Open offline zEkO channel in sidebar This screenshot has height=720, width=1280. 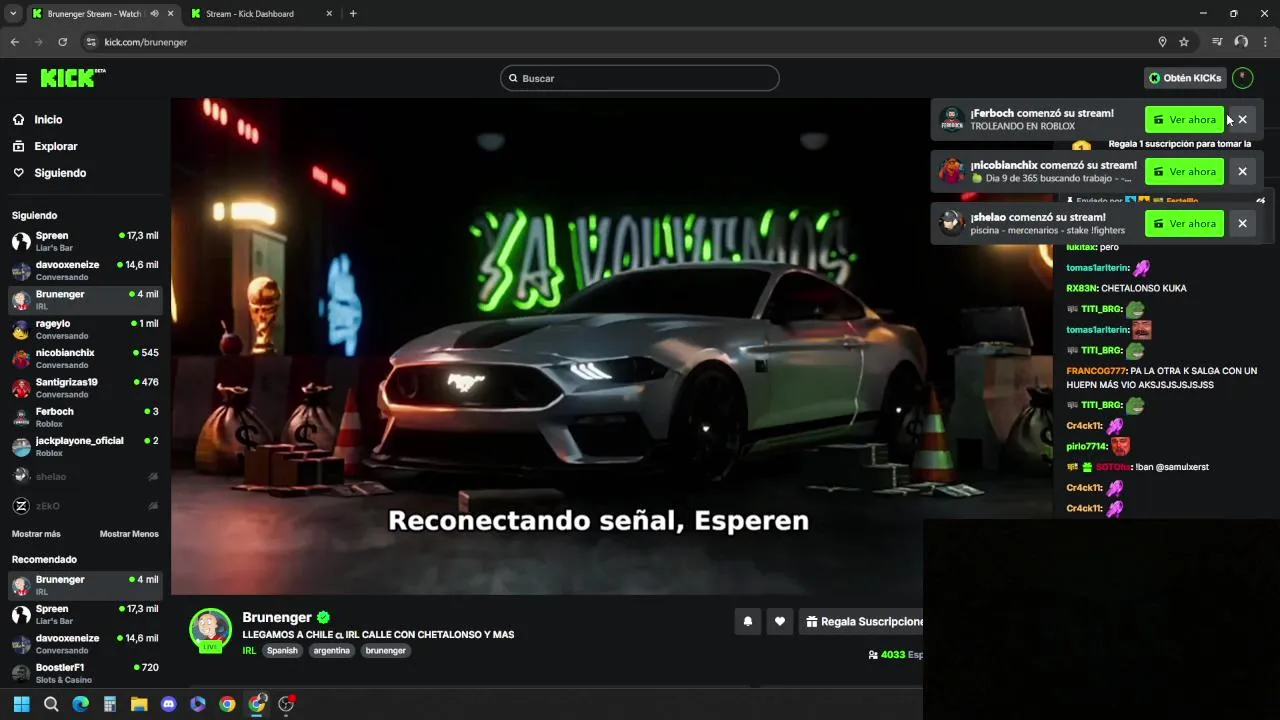85,506
